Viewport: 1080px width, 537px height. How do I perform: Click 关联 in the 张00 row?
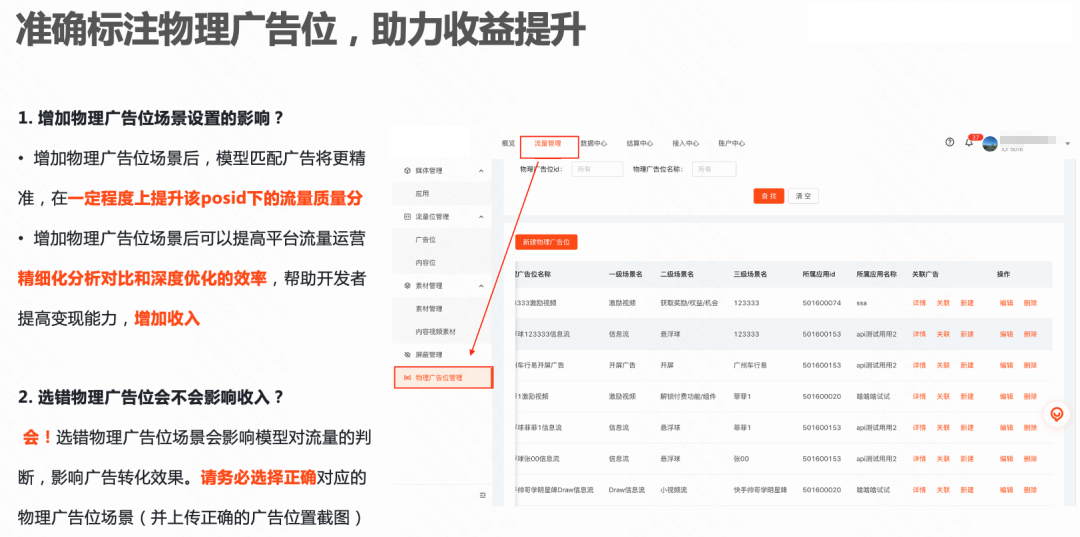[943, 459]
